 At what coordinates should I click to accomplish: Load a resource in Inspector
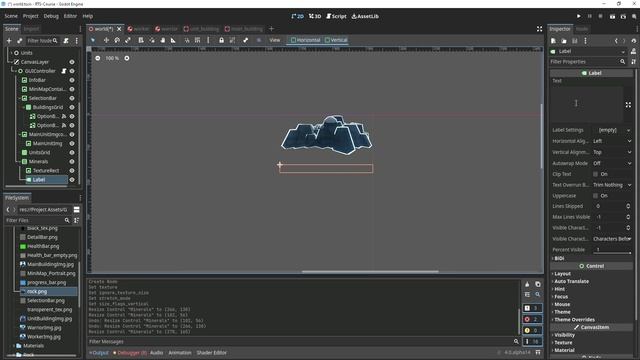pyautogui.click(x=564, y=41)
